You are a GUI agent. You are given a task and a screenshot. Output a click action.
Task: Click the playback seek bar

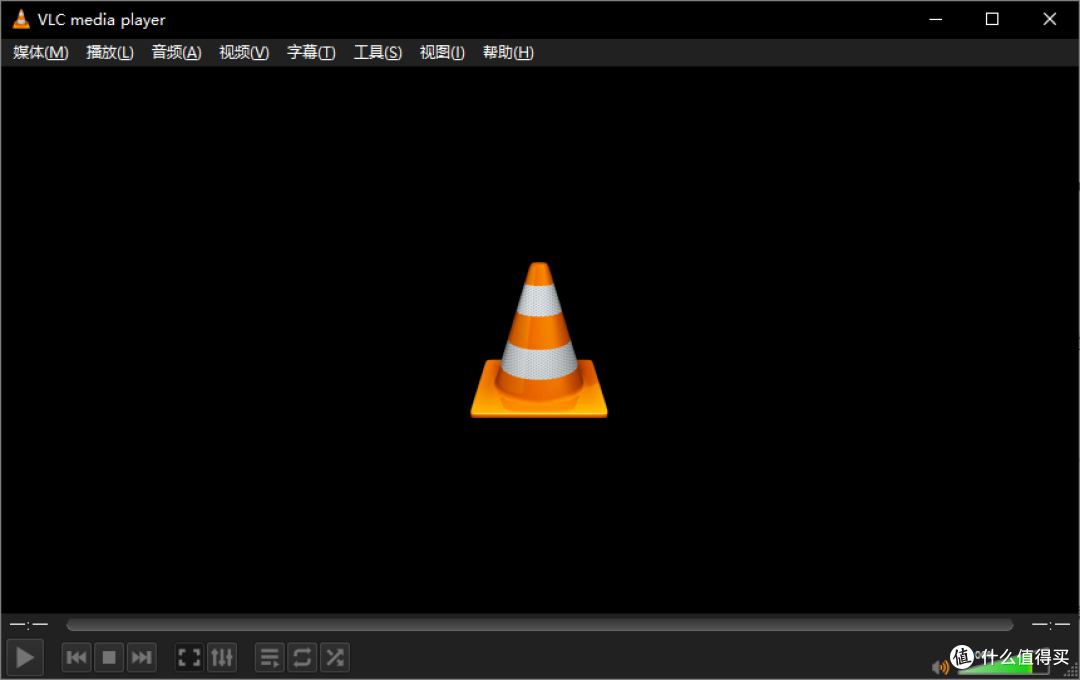pyautogui.click(x=539, y=625)
